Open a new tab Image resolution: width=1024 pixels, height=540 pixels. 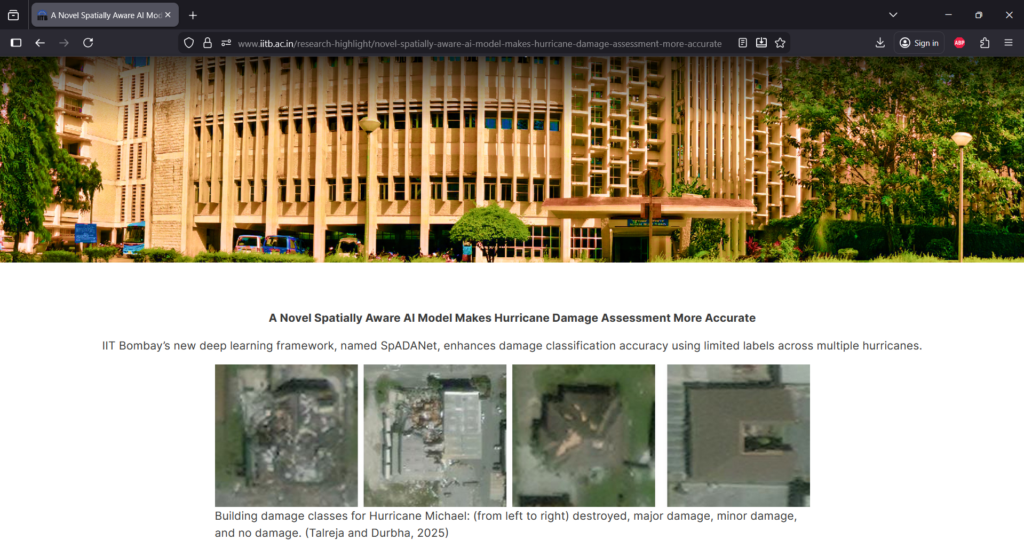[x=193, y=15]
